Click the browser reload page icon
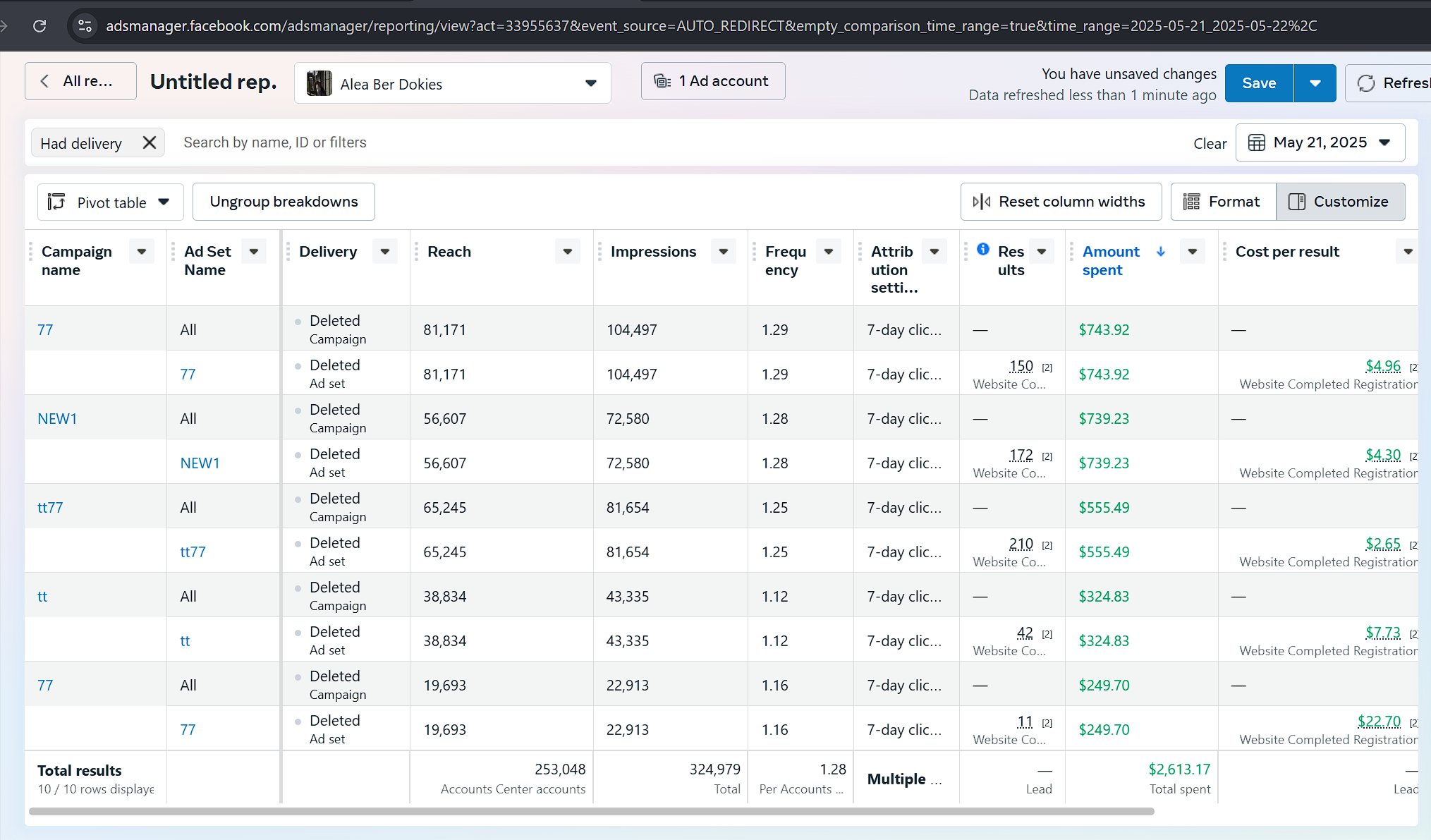The image size is (1431, 840). click(39, 26)
